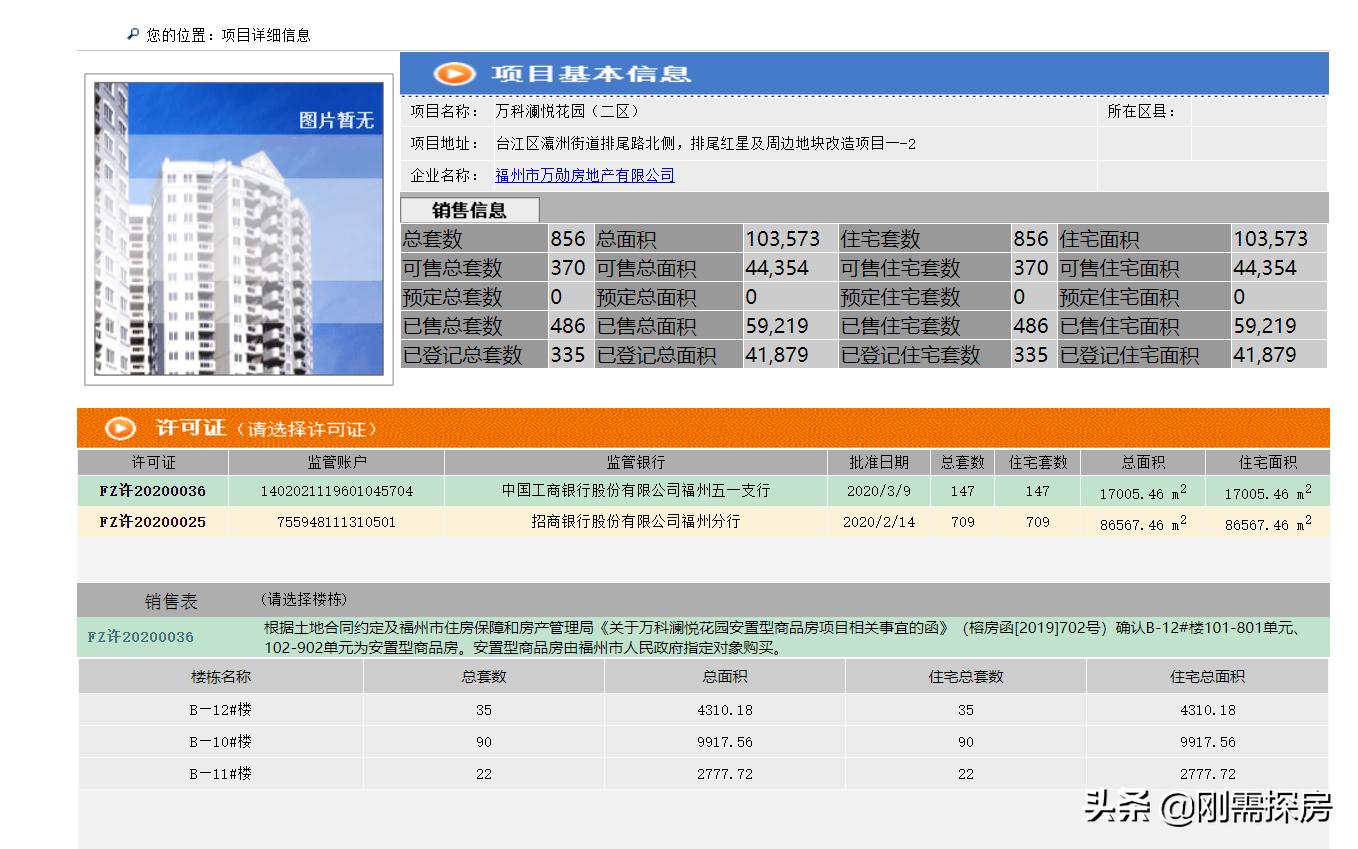Click the FZ许20200025 permit entry

point(152,521)
